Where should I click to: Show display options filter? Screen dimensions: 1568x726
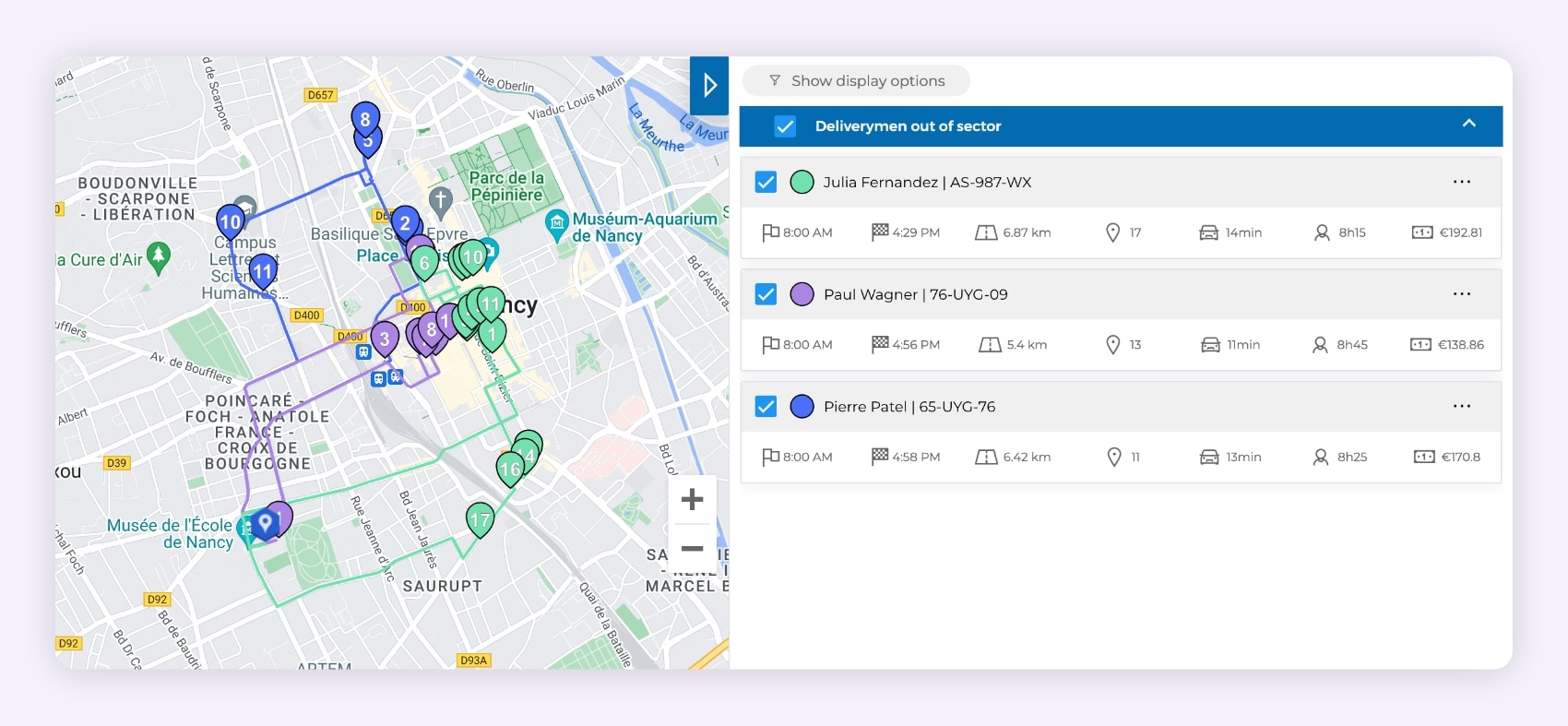pos(857,81)
